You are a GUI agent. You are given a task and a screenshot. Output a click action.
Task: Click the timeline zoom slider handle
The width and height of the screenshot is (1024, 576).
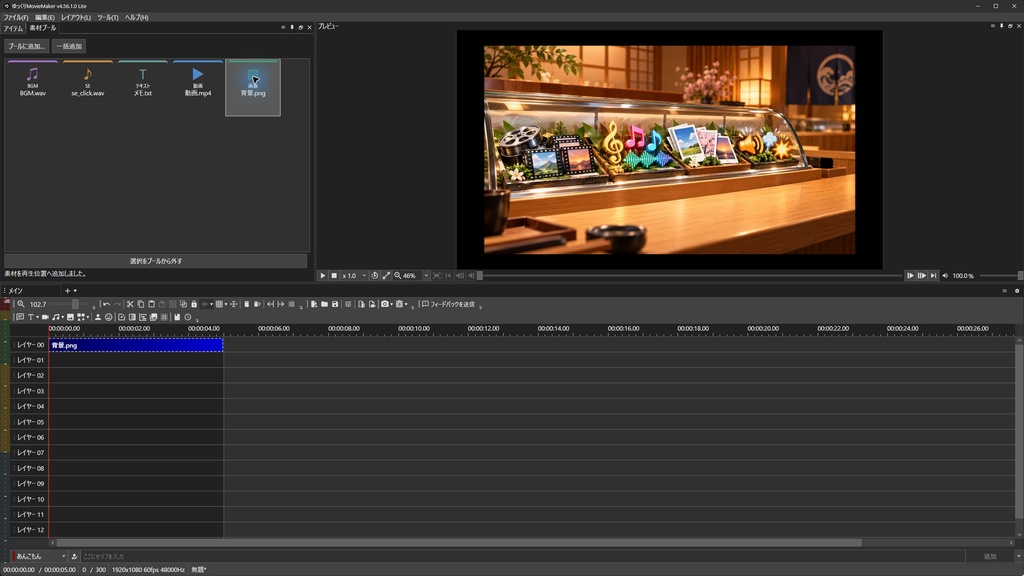click(x=75, y=304)
